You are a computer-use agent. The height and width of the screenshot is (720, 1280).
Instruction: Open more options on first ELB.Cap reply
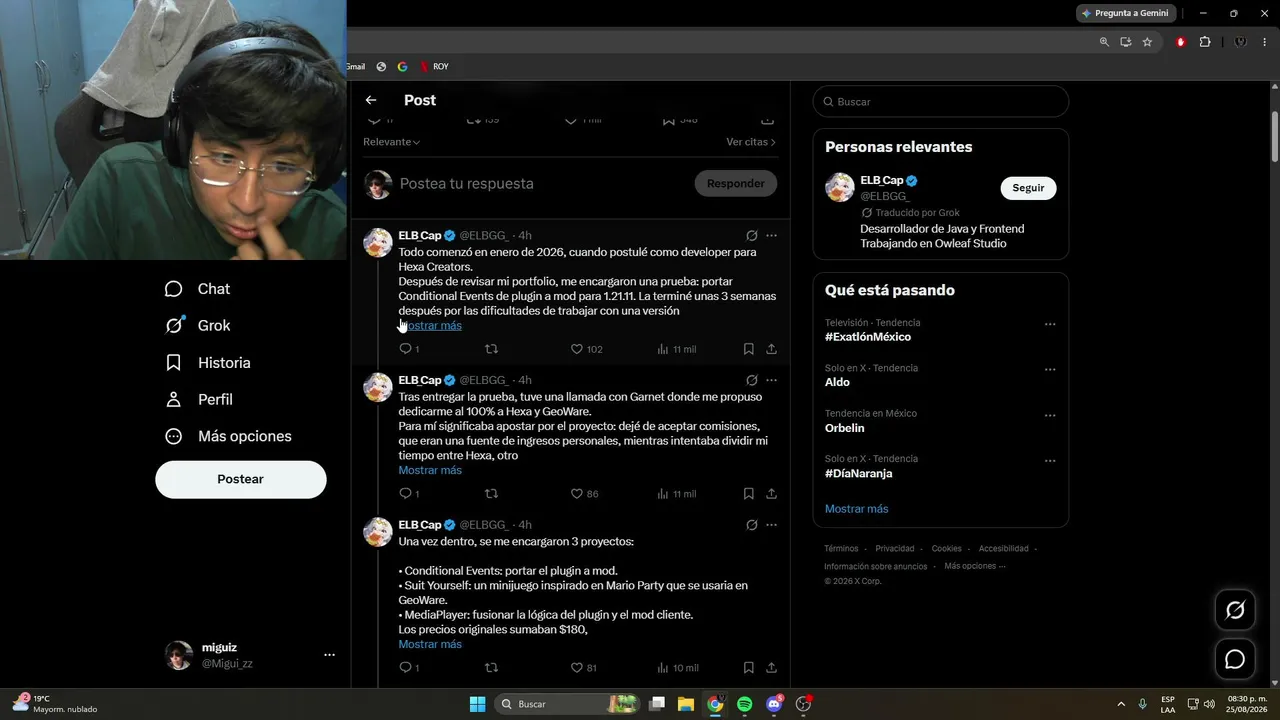click(771, 236)
